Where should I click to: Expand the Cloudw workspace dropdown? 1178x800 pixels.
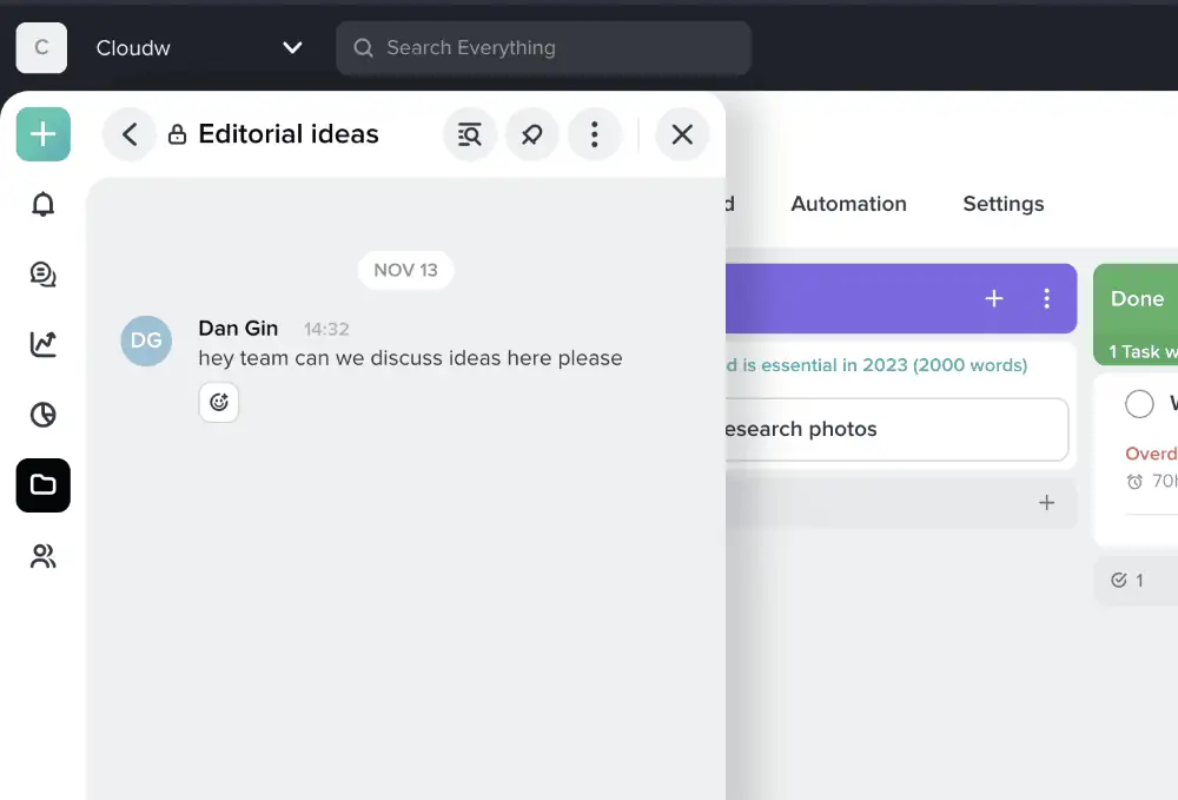point(292,47)
